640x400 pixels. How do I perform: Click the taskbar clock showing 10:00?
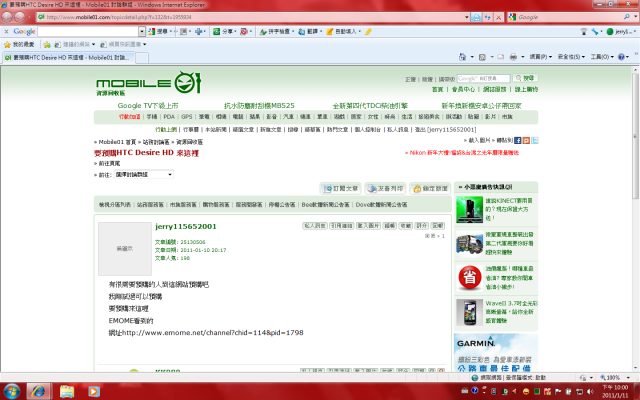[615, 391]
